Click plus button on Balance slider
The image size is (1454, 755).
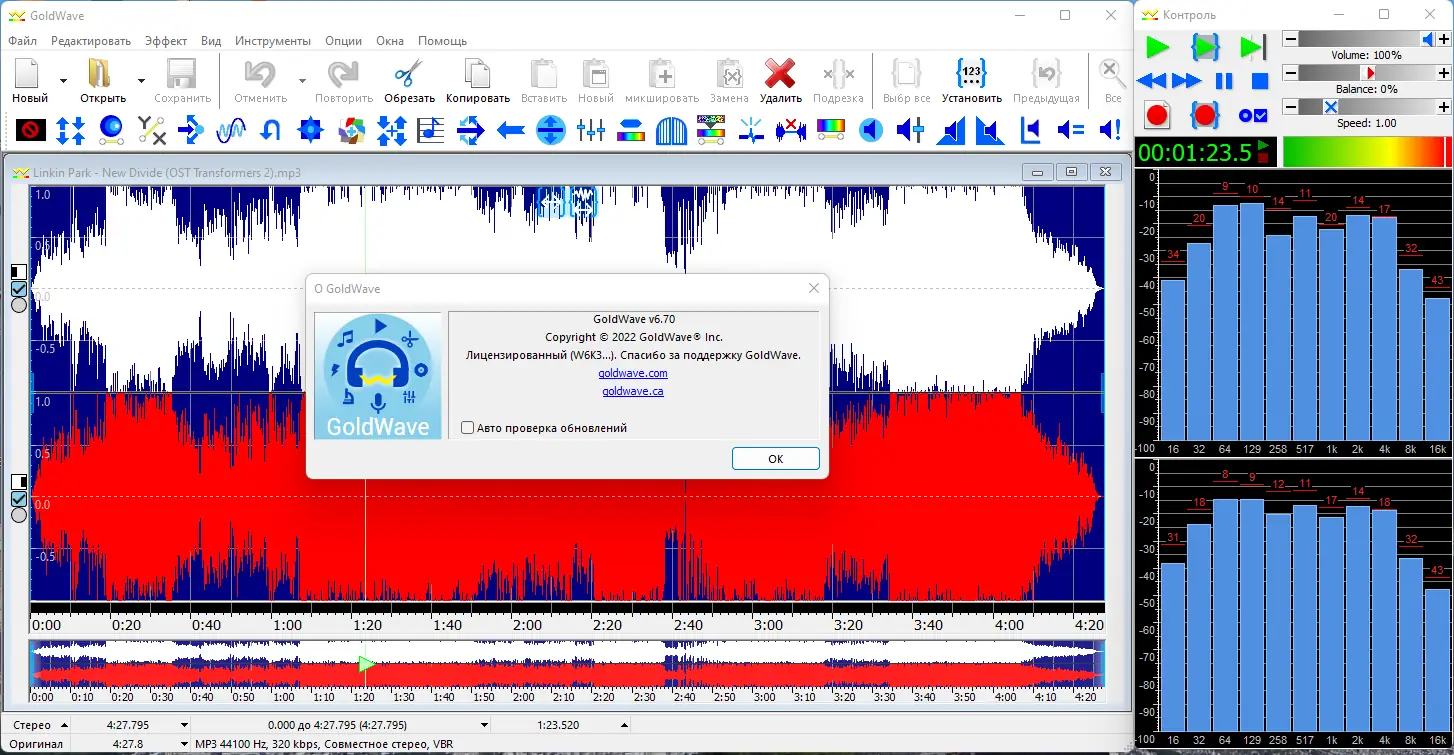coord(1443,73)
